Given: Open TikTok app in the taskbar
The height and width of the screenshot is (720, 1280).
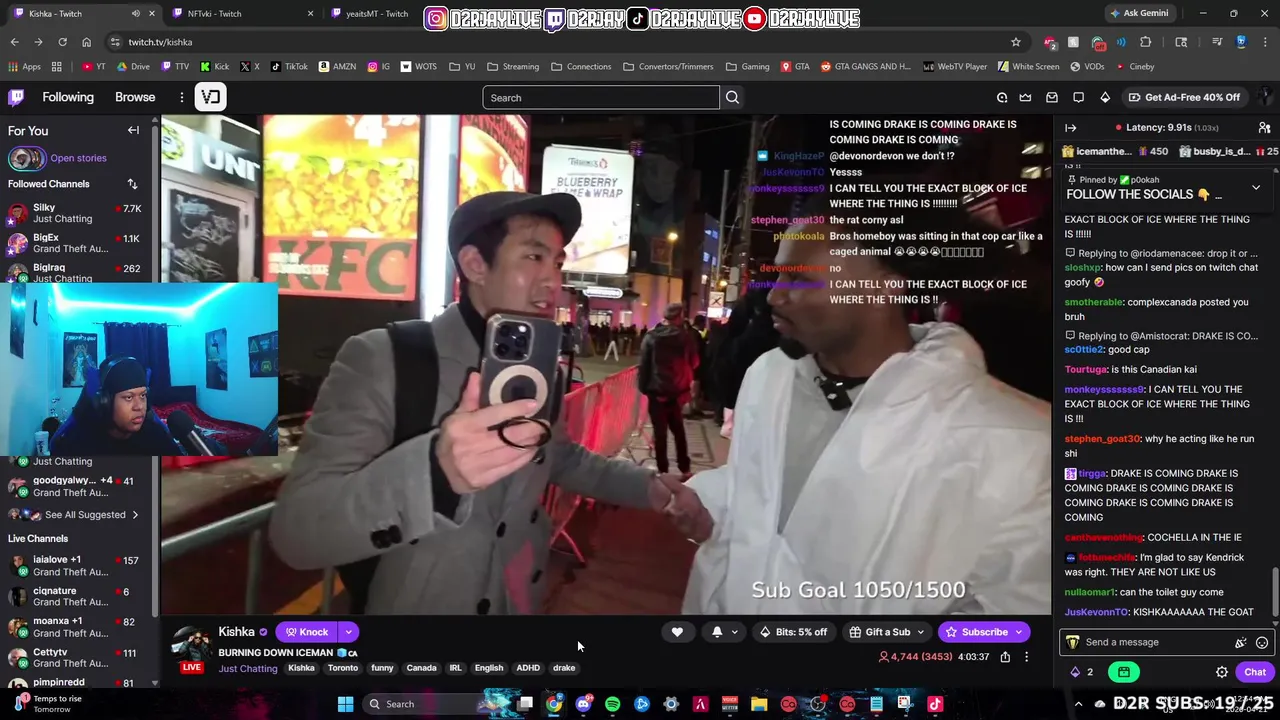Looking at the screenshot, I should click(x=935, y=704).
